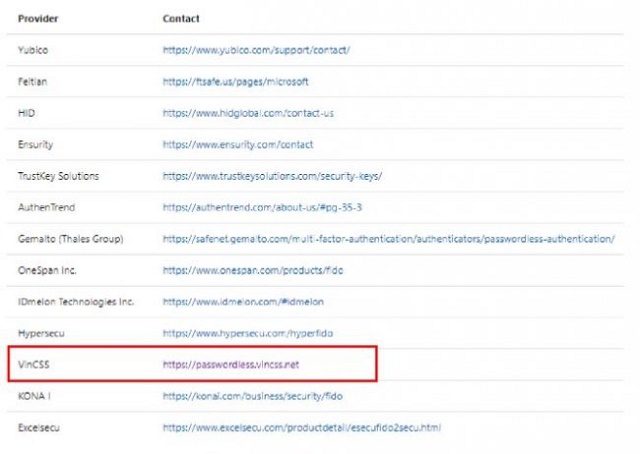The image size is (640, 454).
Task: Open the AuthenTrend about-us link
Action: (262, 207)
